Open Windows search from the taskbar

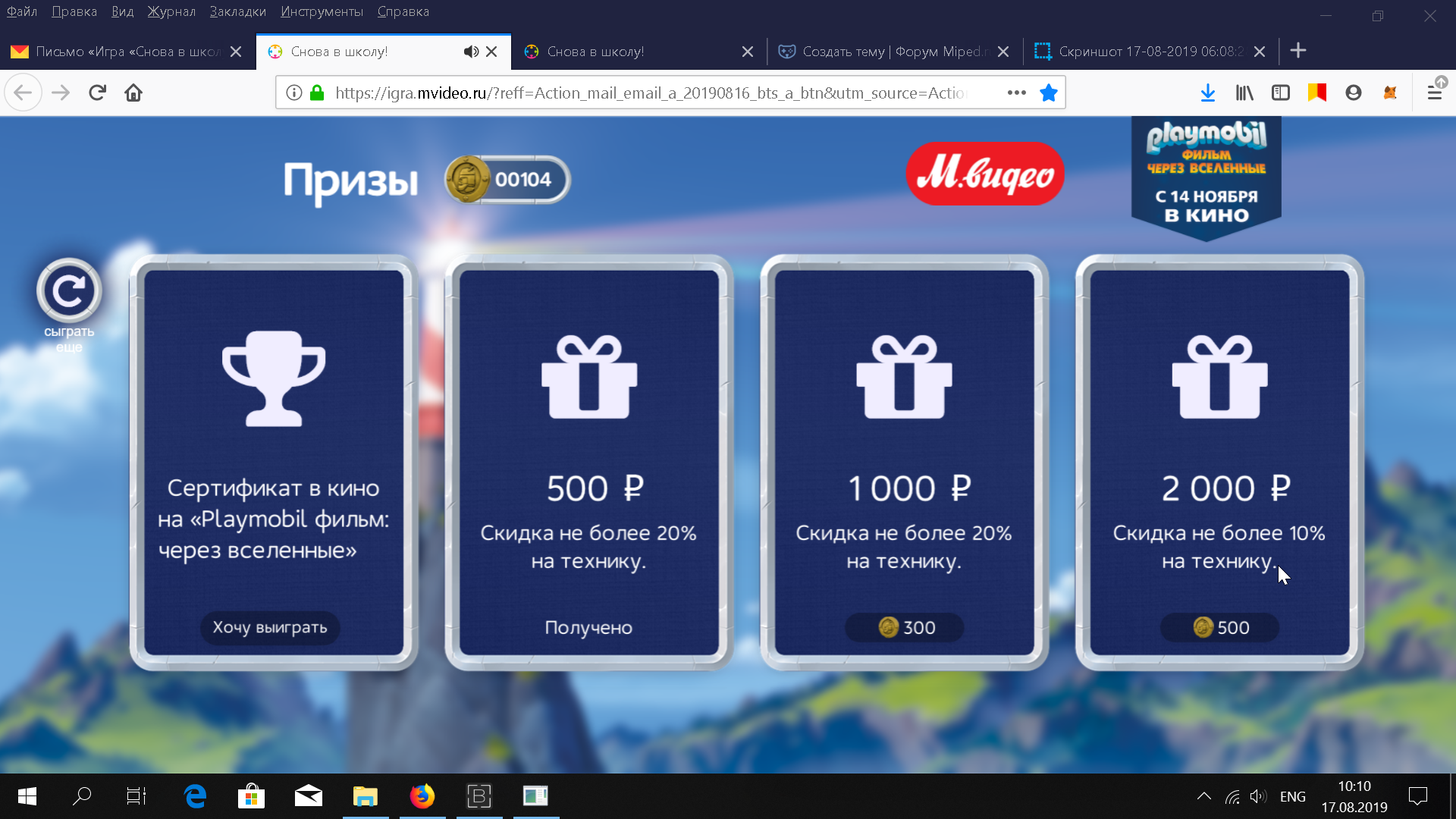pyautogui.click(x=82, y=796)
